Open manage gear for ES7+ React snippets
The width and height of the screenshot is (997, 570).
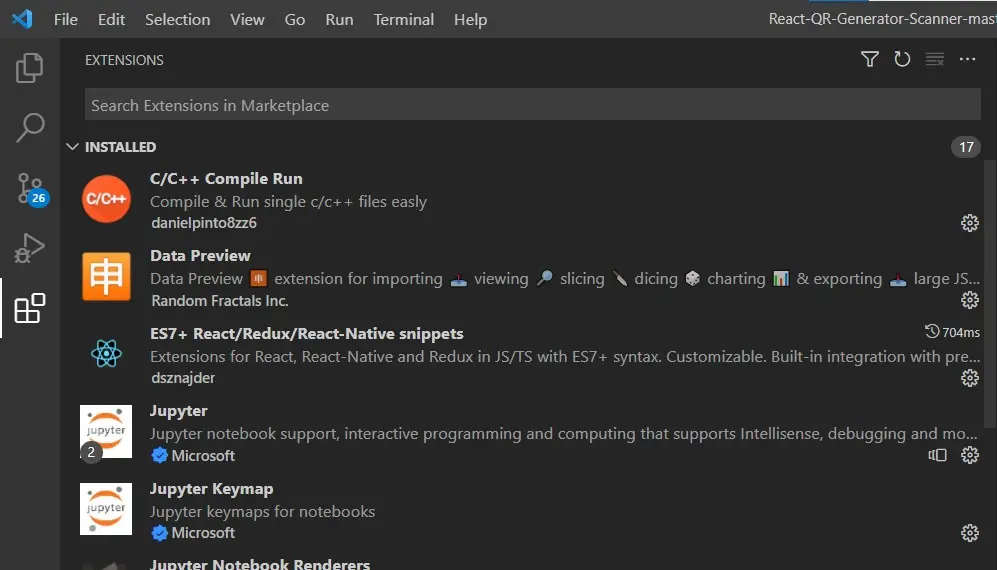[x=970, y=378]
